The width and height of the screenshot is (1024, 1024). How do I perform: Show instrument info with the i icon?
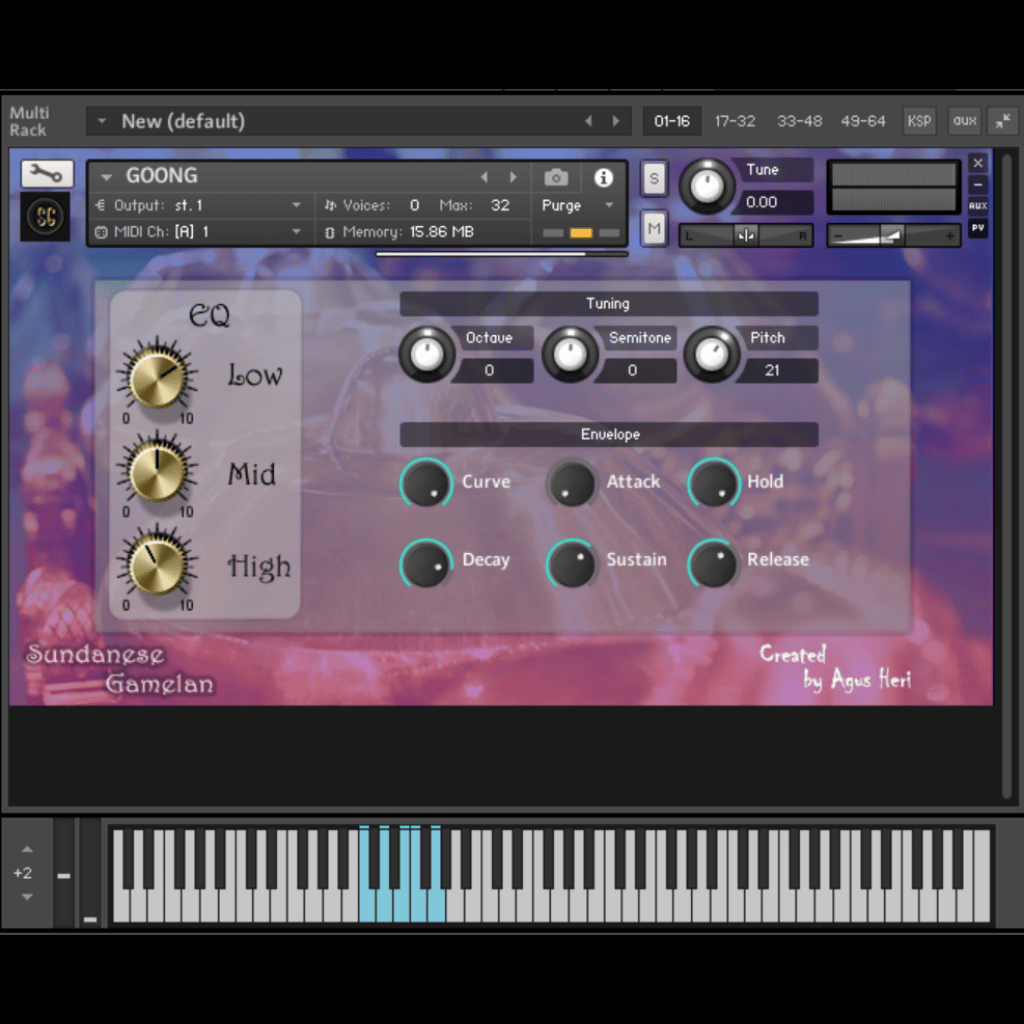click(603, 177)
